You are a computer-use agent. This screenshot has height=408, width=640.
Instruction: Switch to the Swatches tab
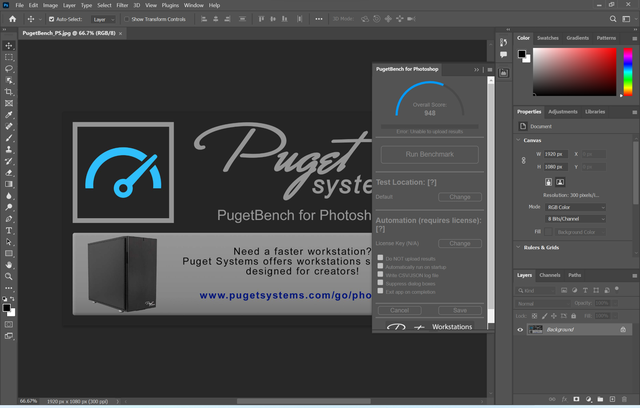pos(548,38)
